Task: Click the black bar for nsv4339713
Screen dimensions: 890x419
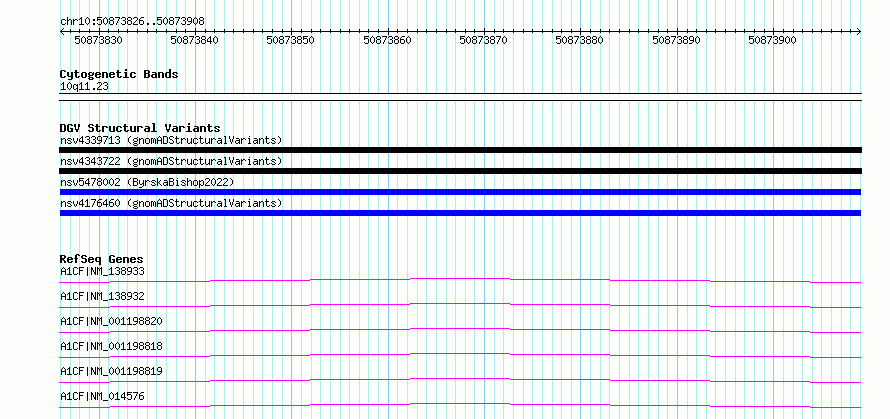Action: point(460,150)
